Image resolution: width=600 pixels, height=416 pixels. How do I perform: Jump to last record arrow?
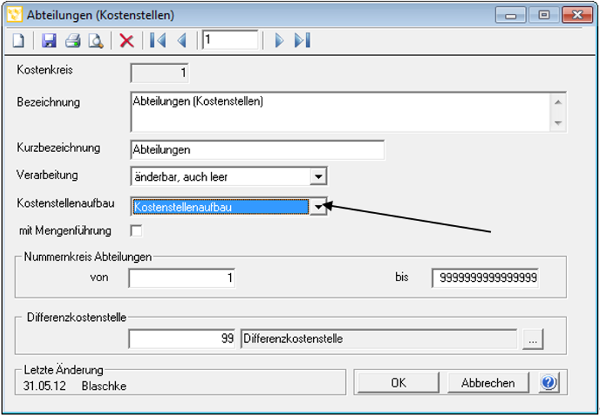coord(302,41)
